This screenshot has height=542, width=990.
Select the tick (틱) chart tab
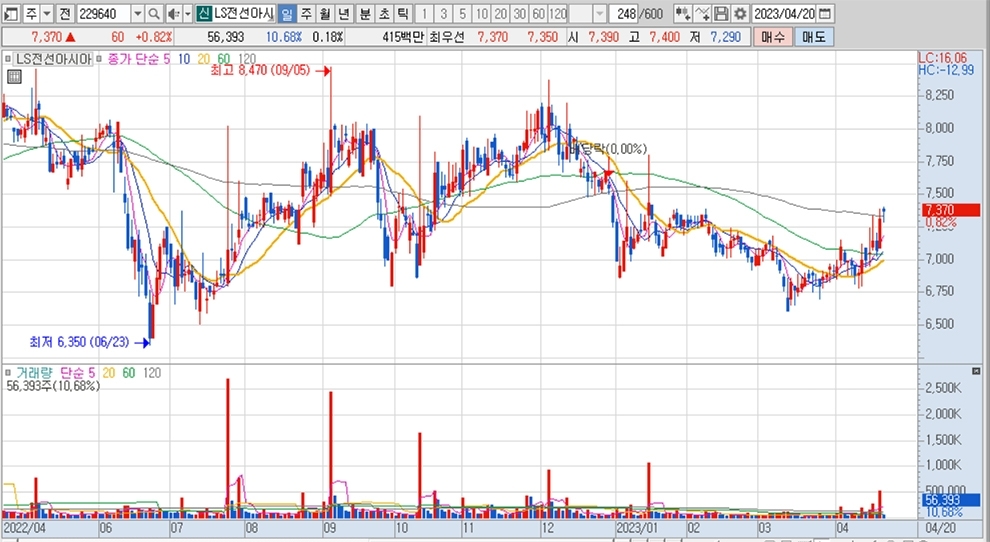click(x=401, y=14)
